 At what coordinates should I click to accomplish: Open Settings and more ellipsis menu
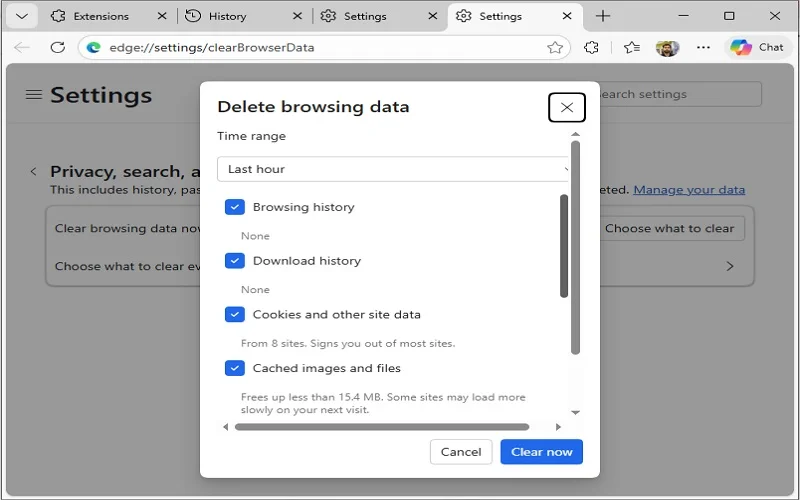pyautogui.click(x=703, y=47)
